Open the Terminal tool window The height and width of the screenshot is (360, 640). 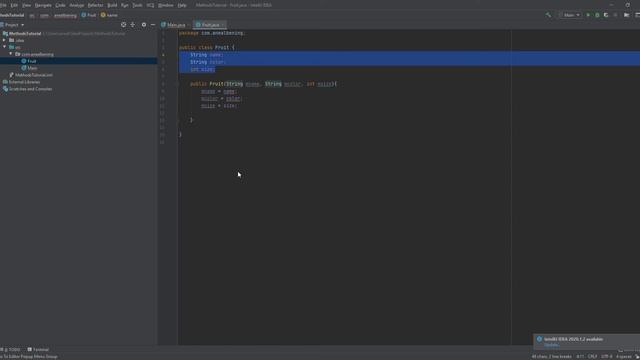point(38,350)
